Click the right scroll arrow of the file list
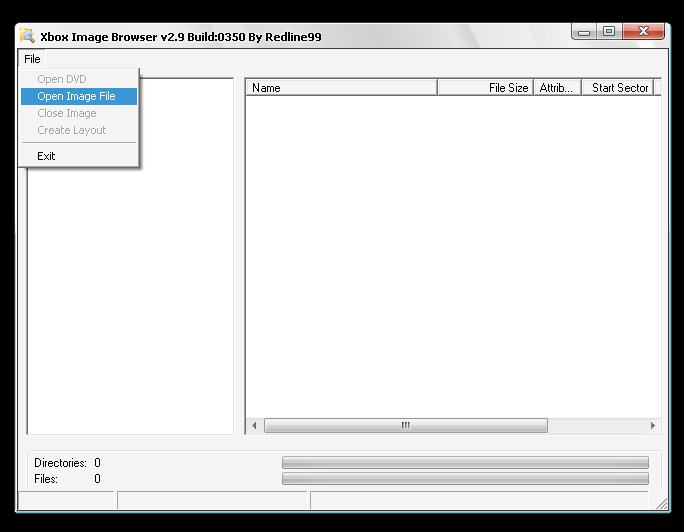This screenshot has width=684, height=532. pos(653,425)
